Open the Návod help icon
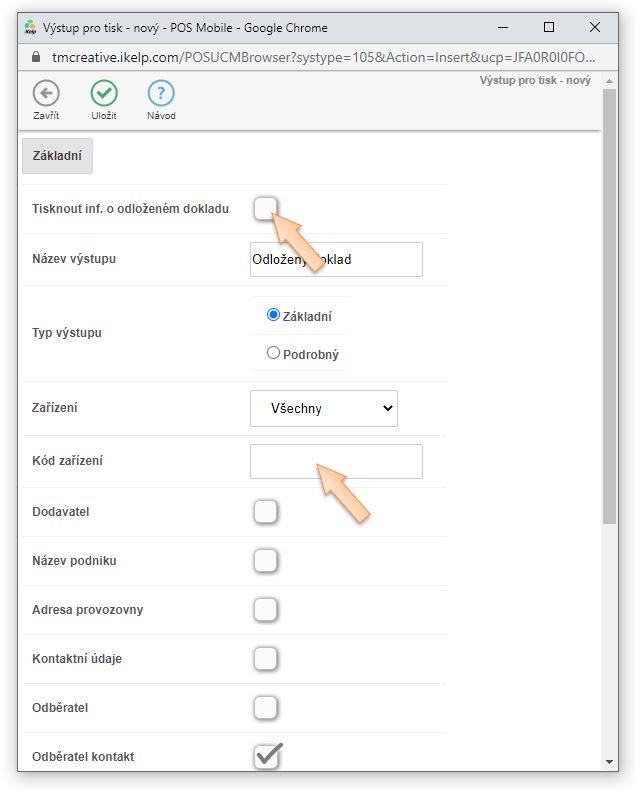Viewport: 643px width, 792px height. point(161,95)
